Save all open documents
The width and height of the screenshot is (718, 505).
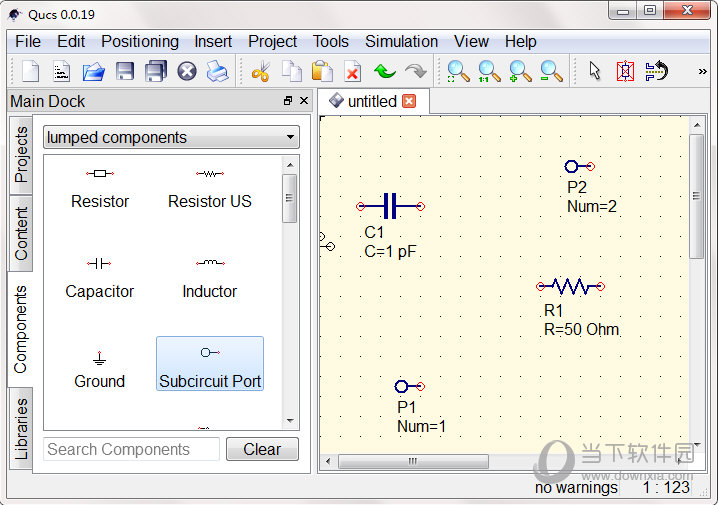(156, 71)
